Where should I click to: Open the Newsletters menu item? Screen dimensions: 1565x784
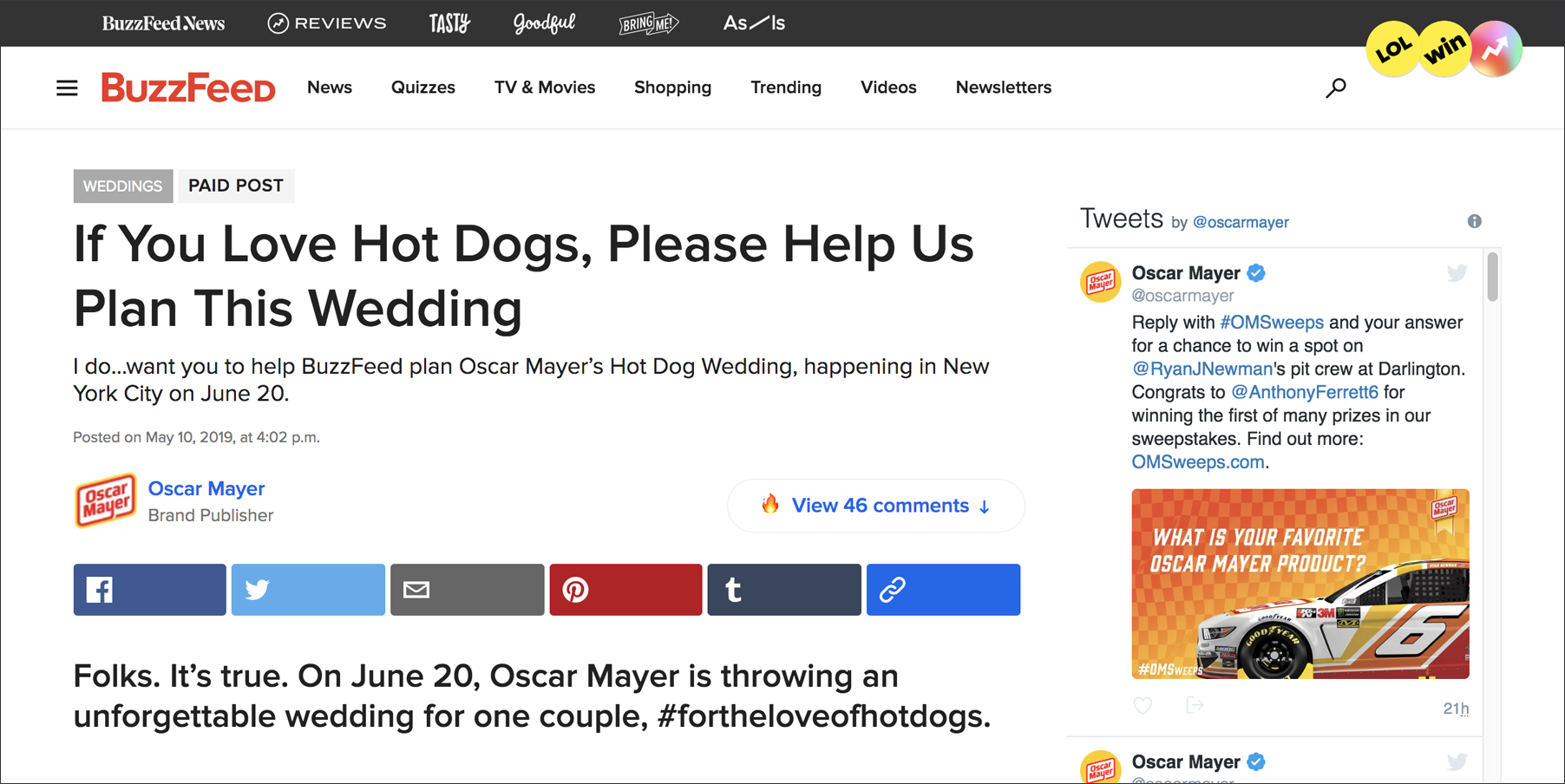[1004, 88]
